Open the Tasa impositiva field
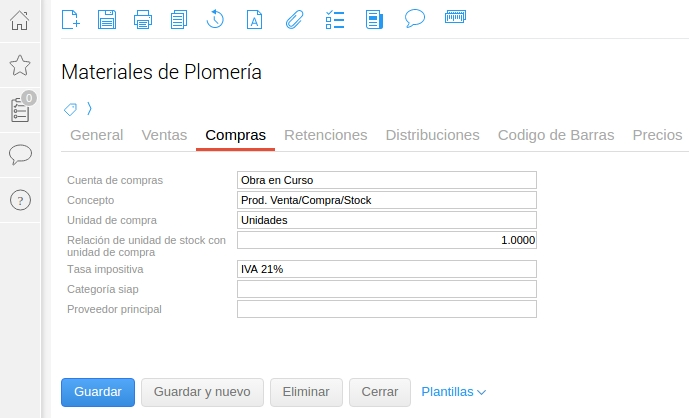The width and height of the screenshot is (689, 418). coord(386,269)
